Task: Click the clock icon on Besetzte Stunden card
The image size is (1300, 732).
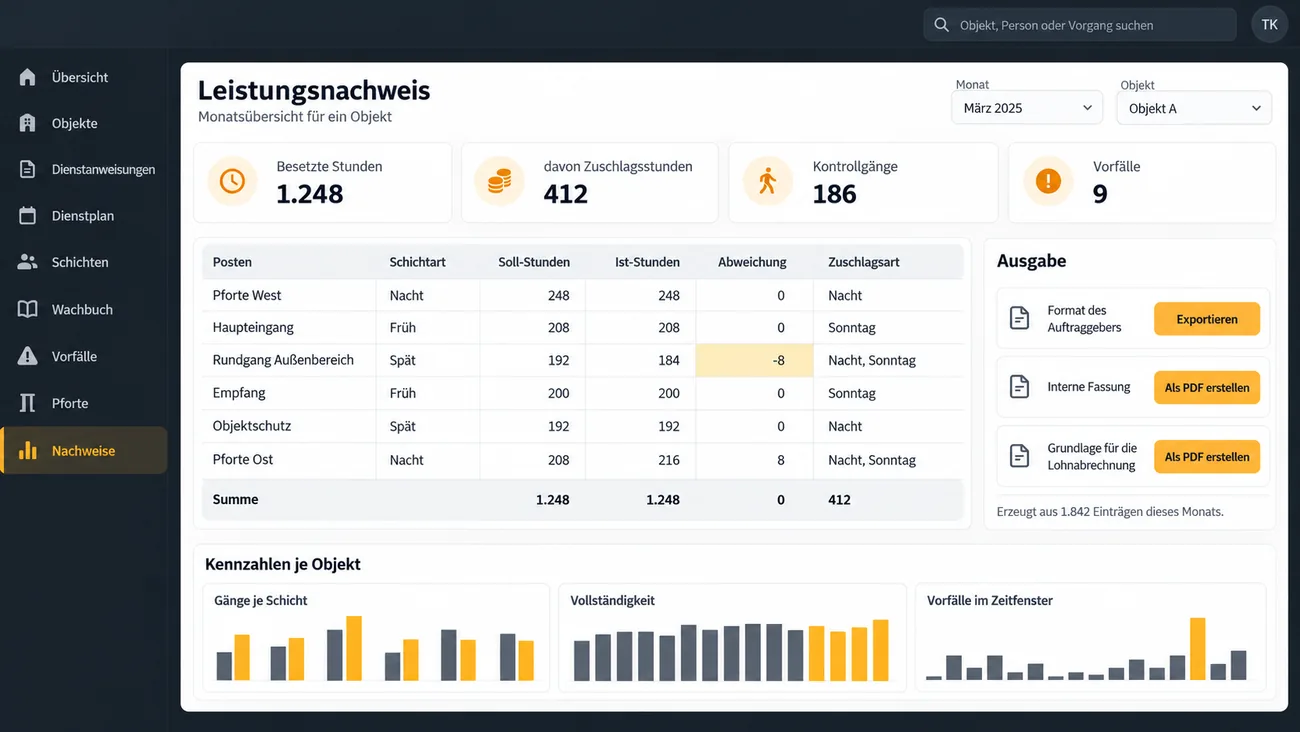Action: pyautogui.click(x=232, y=181)
